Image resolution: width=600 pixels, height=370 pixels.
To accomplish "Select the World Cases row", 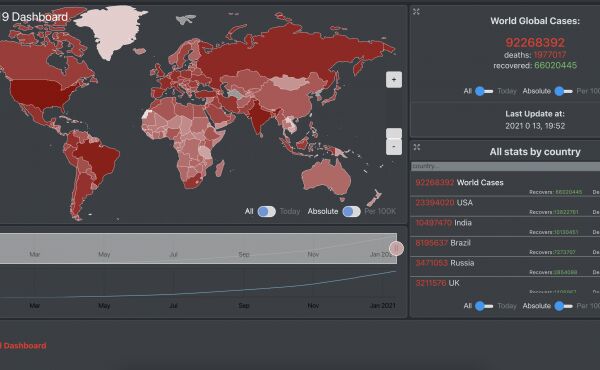I will 505,186.
